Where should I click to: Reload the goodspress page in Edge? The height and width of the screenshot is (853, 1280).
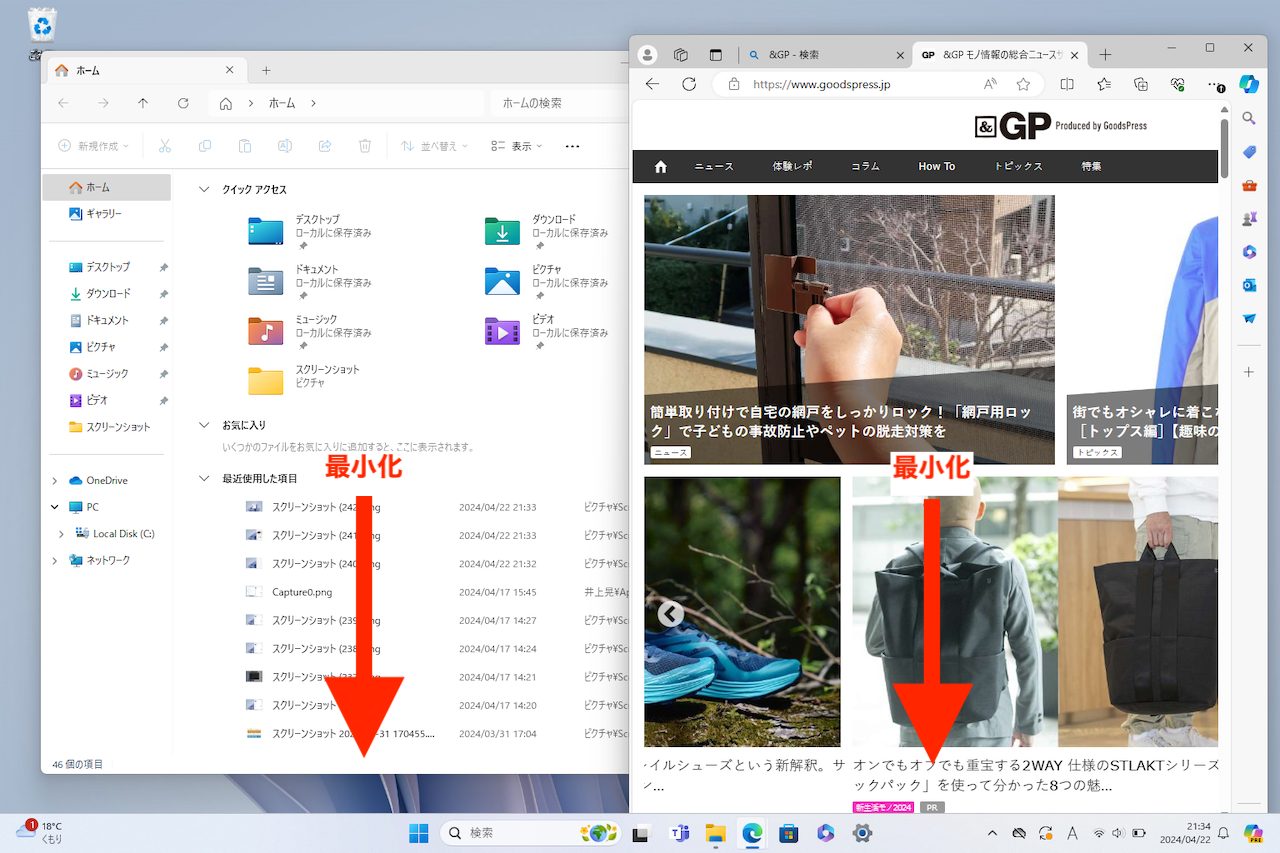pyautogui.click(x=689, y=85)
